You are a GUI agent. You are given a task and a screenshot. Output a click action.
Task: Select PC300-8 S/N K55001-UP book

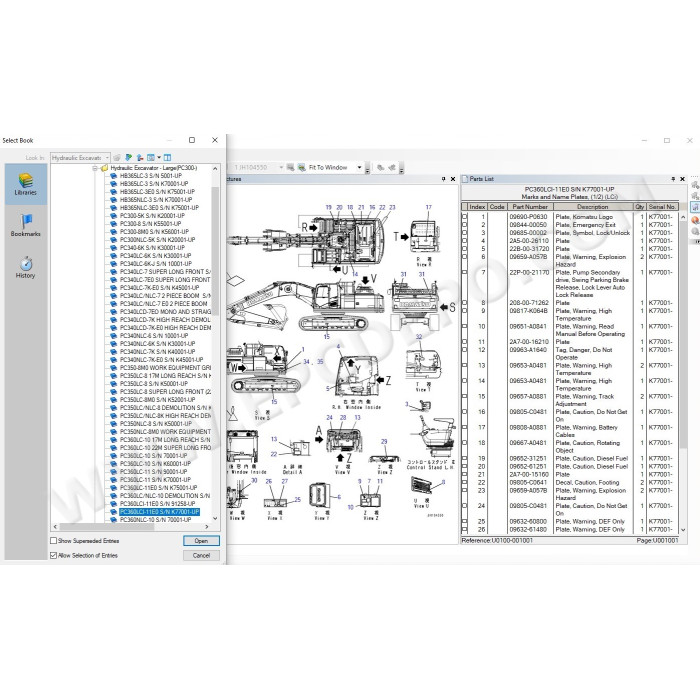(x=150, y=224)
